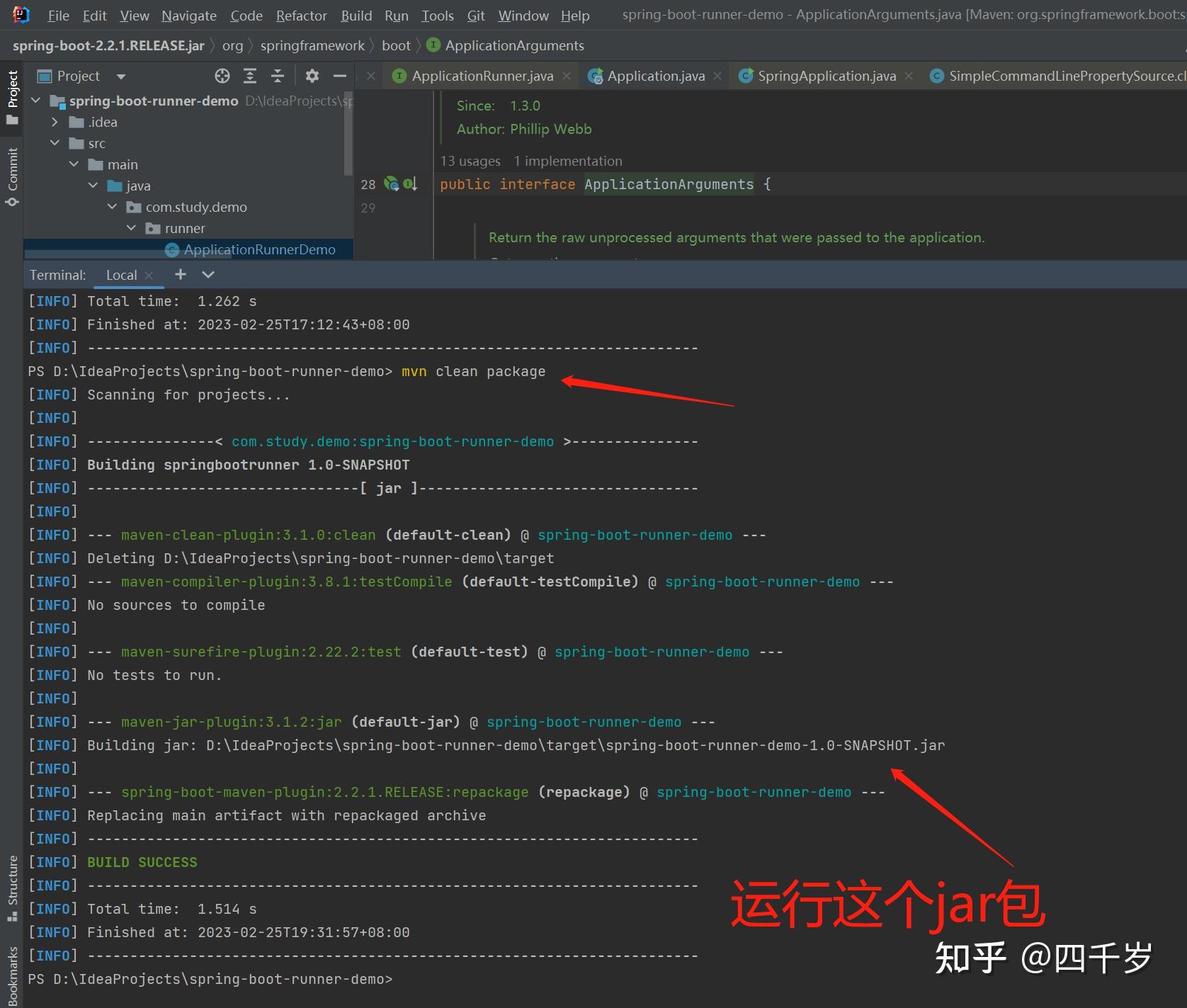Collapse the java folder

pyautogui.click(x=93, y=186)
